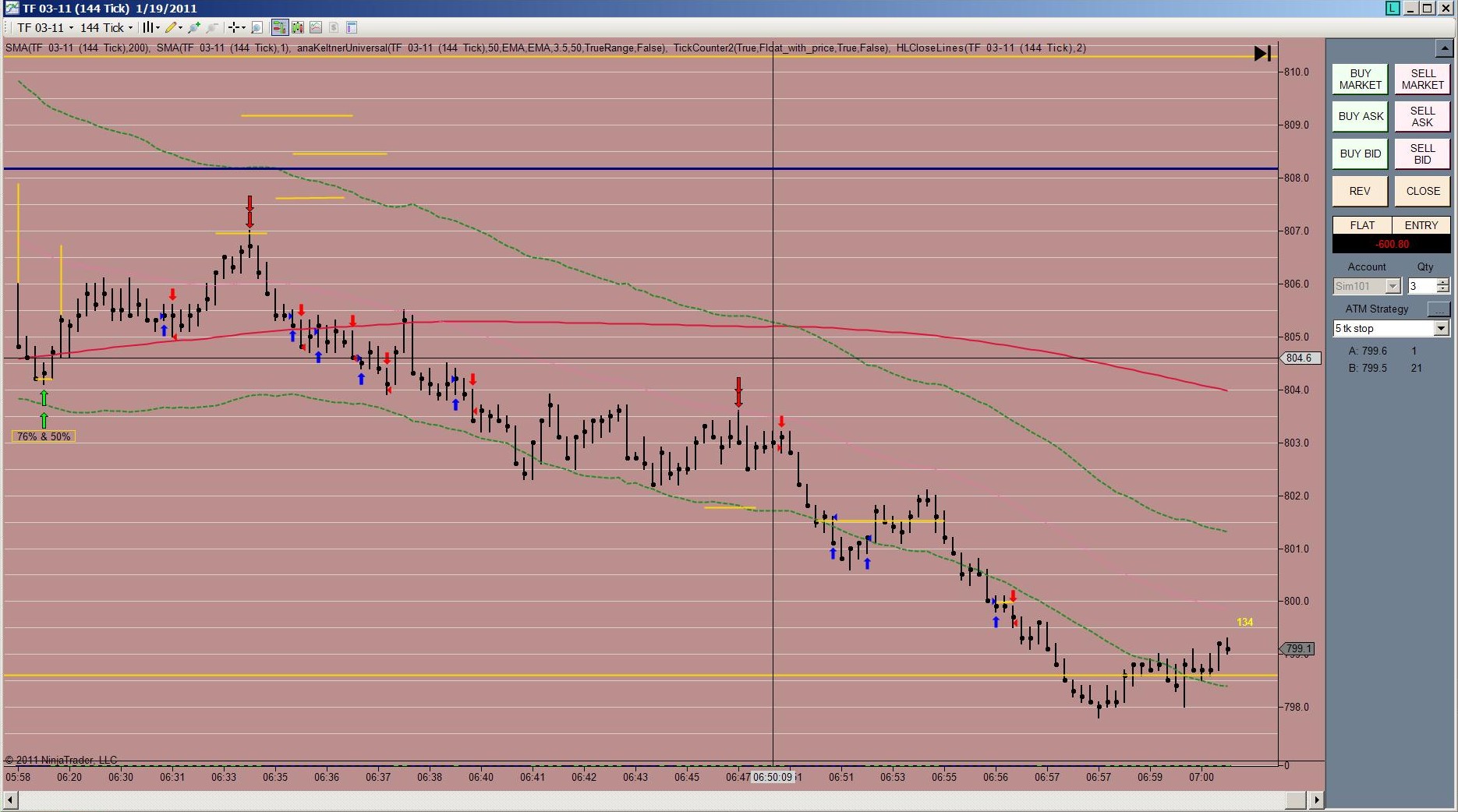
Task: Click the ENTRY label cell
Action: coord(1421,225)
